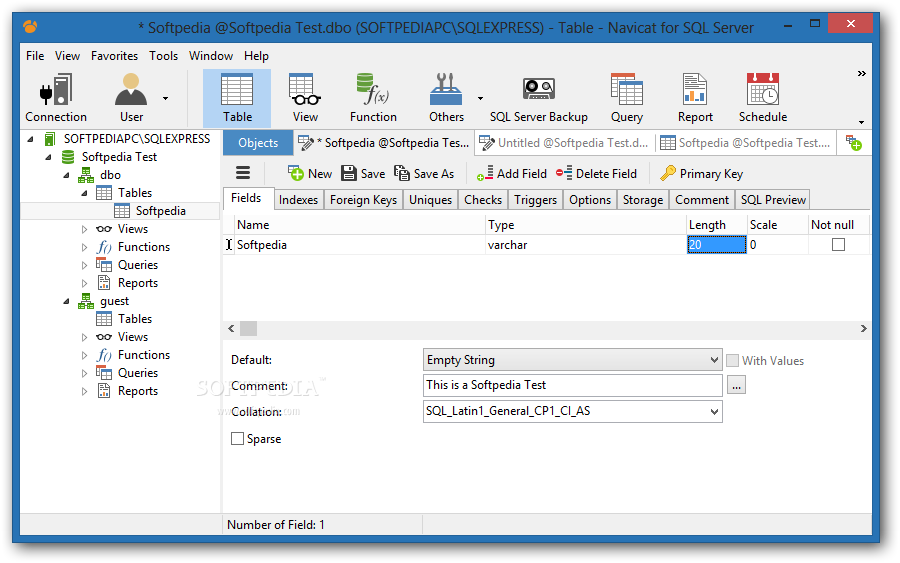Click the hamburger menu icon in the designer toolbar
This screenshot has width=900, height=563.
tap(243, 173)
